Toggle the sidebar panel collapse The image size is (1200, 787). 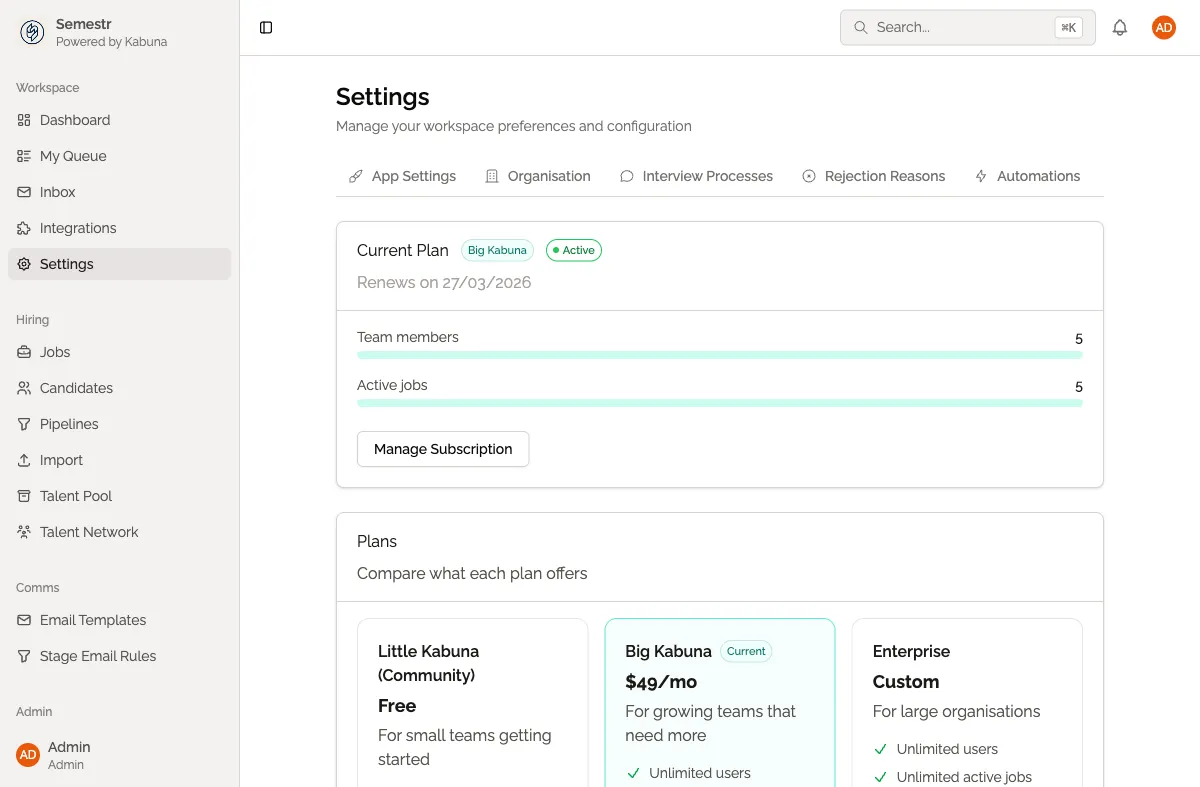[x=265, y=27]
